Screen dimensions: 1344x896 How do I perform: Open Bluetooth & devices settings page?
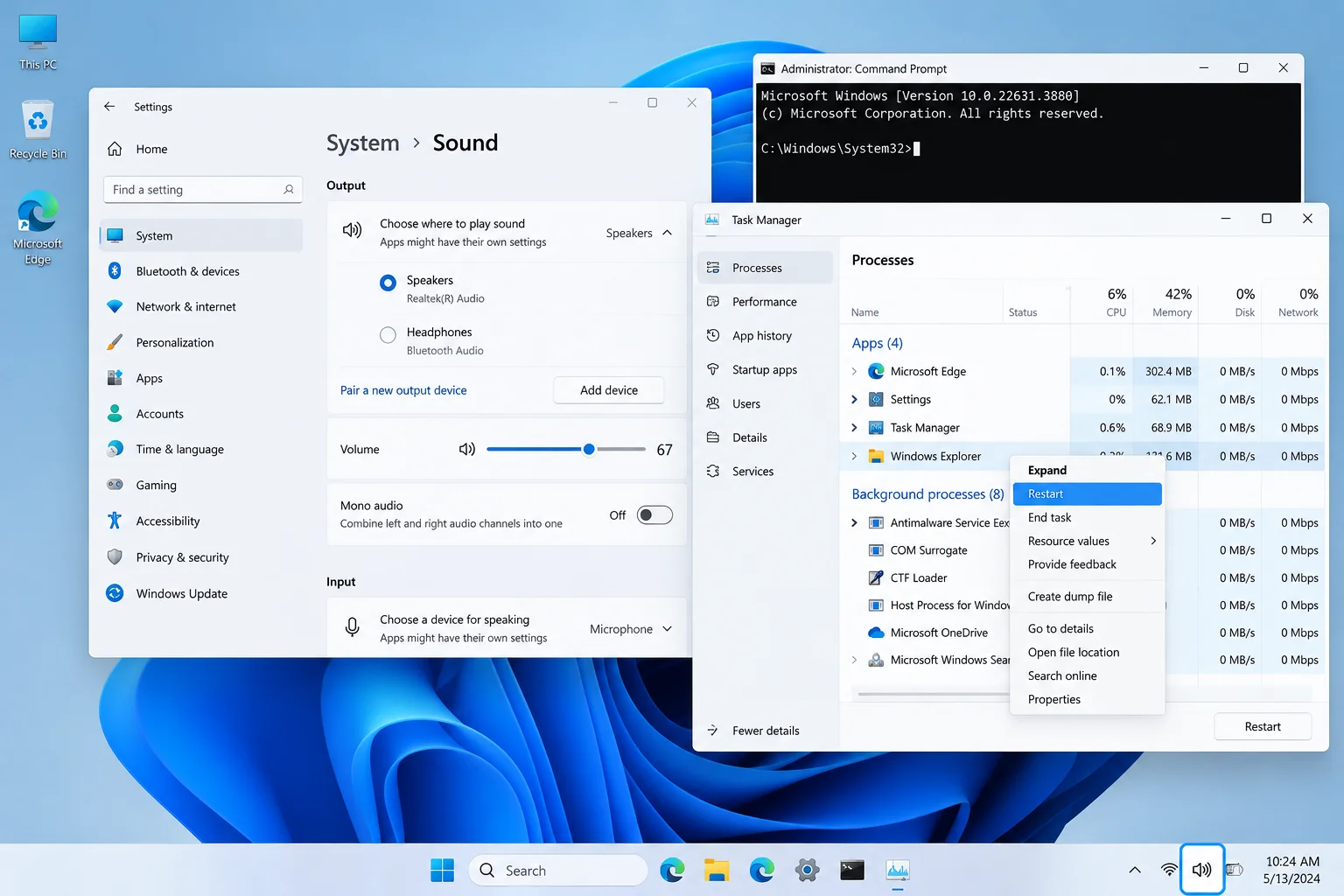(201, 271)
